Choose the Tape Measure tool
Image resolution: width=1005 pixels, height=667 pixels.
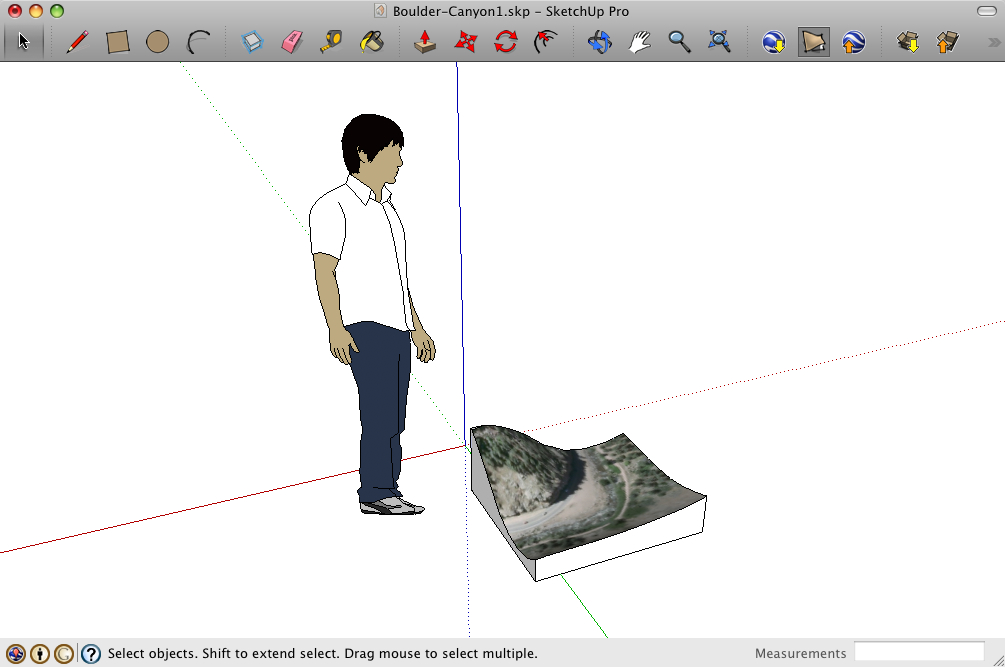pos(332,42)
